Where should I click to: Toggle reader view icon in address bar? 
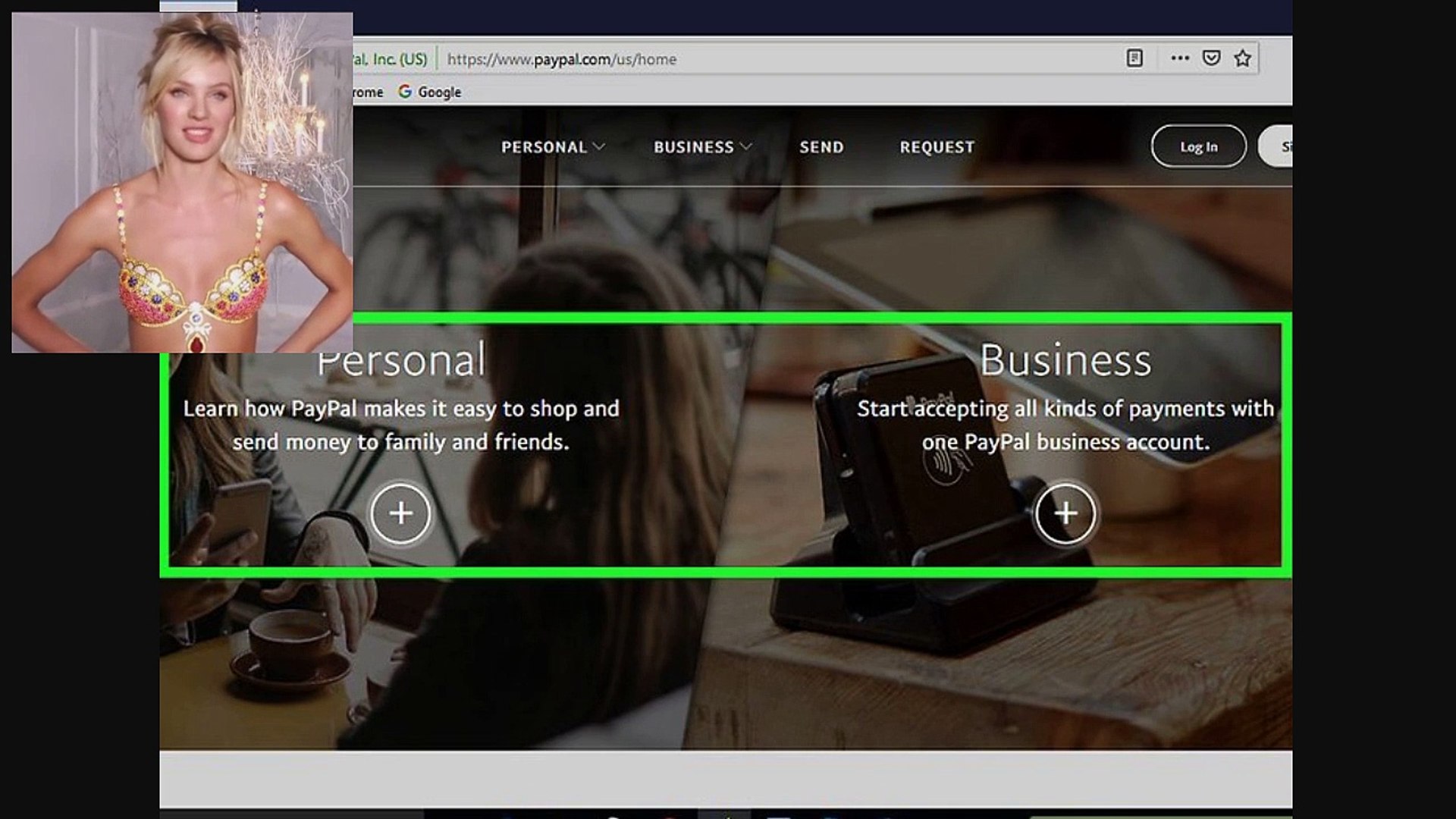[x=1134, y=58]
